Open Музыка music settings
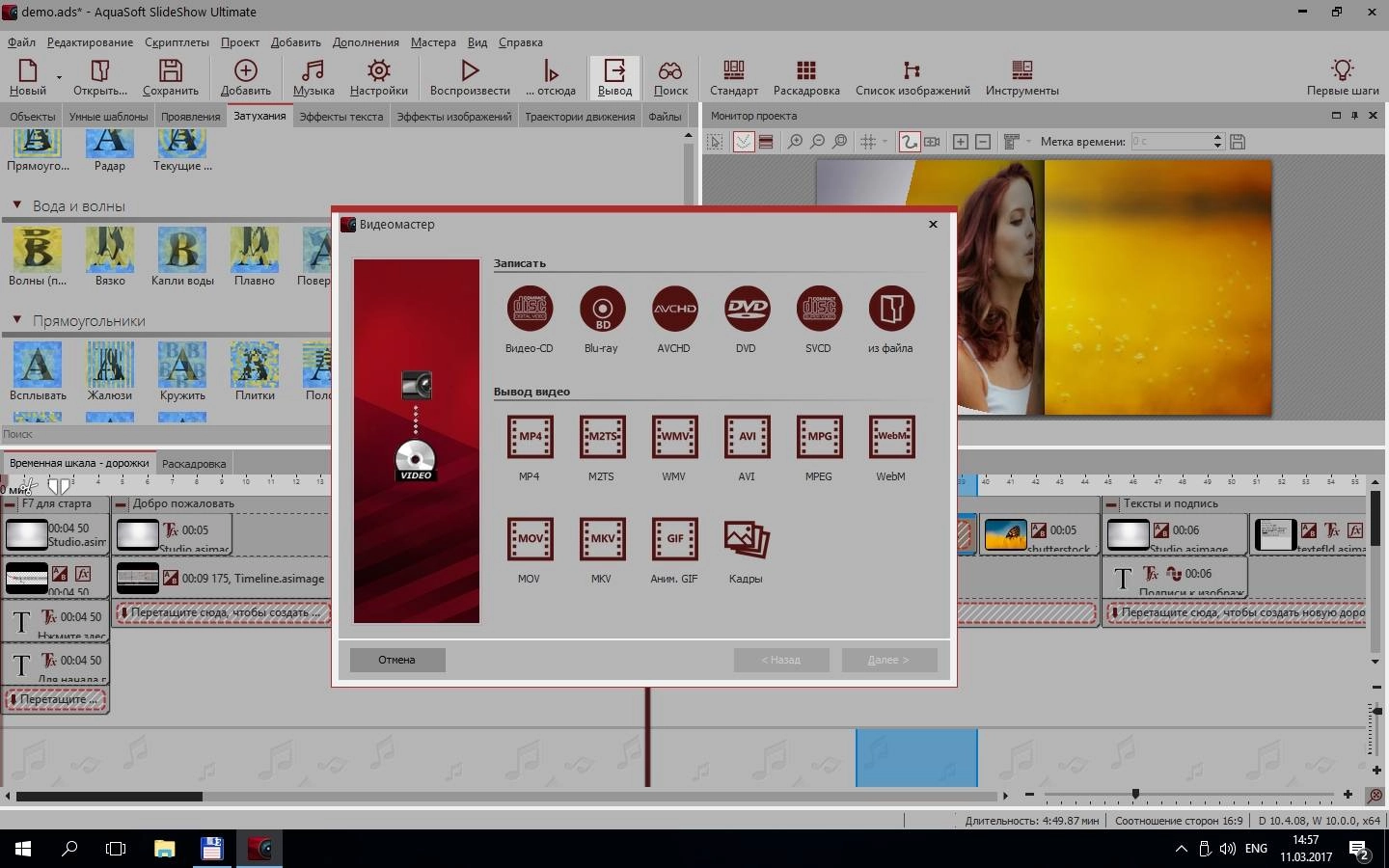 coord(313,77)
